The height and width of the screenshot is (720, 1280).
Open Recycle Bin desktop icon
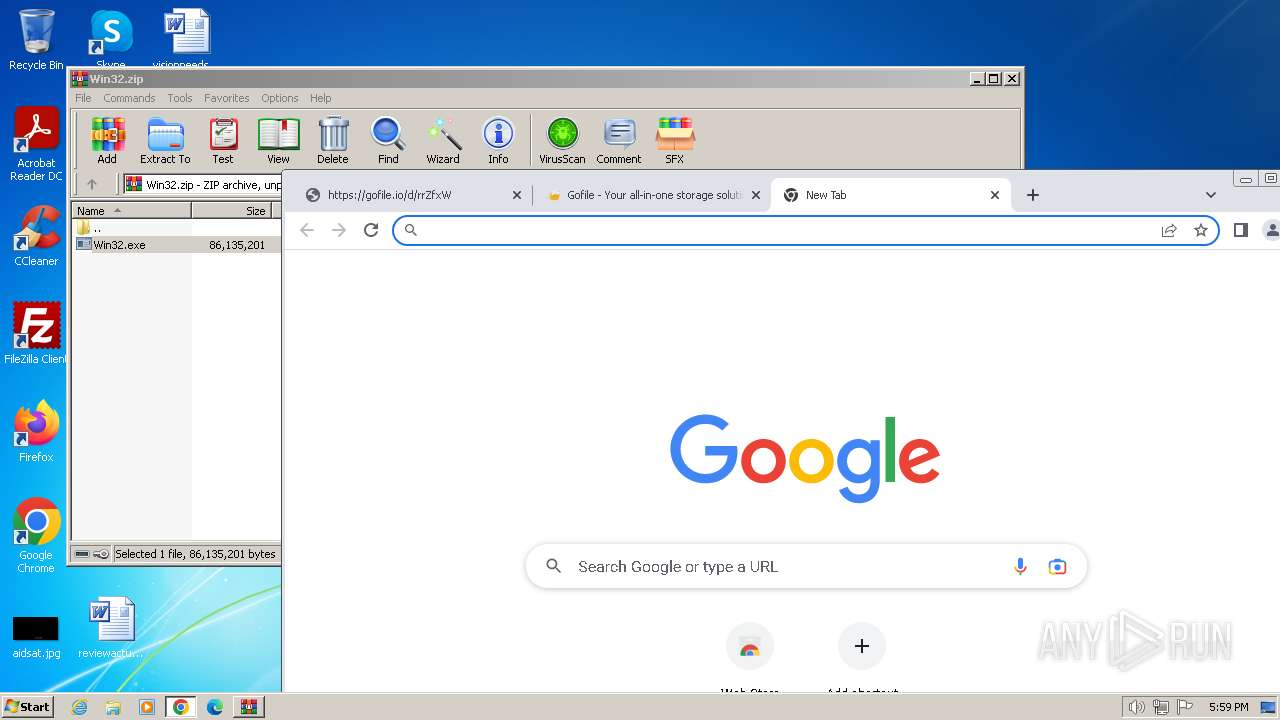pos(36,40)
